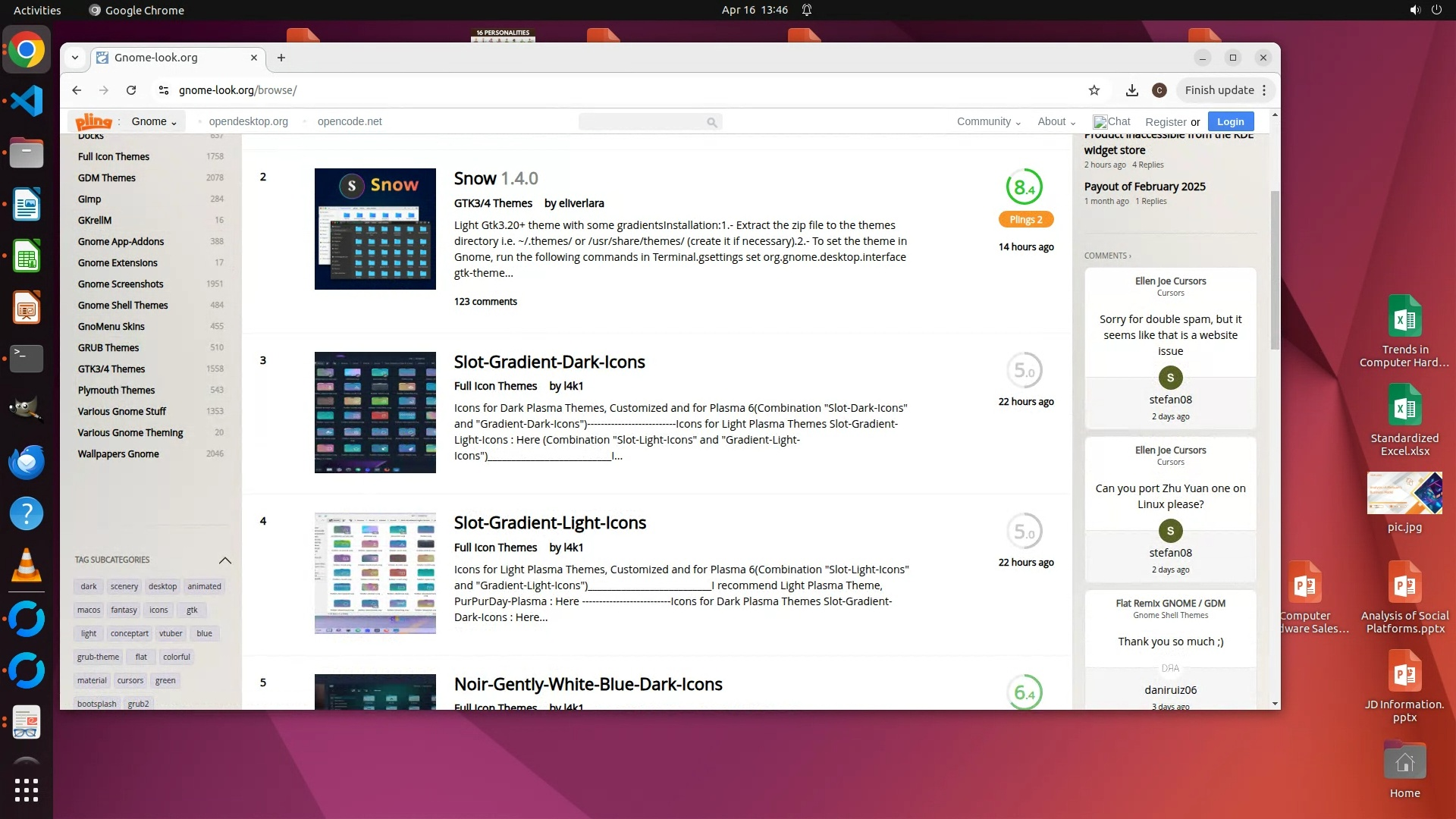Open the Chrome downloads icon
1456x819 pixels.
point(1131,90)
